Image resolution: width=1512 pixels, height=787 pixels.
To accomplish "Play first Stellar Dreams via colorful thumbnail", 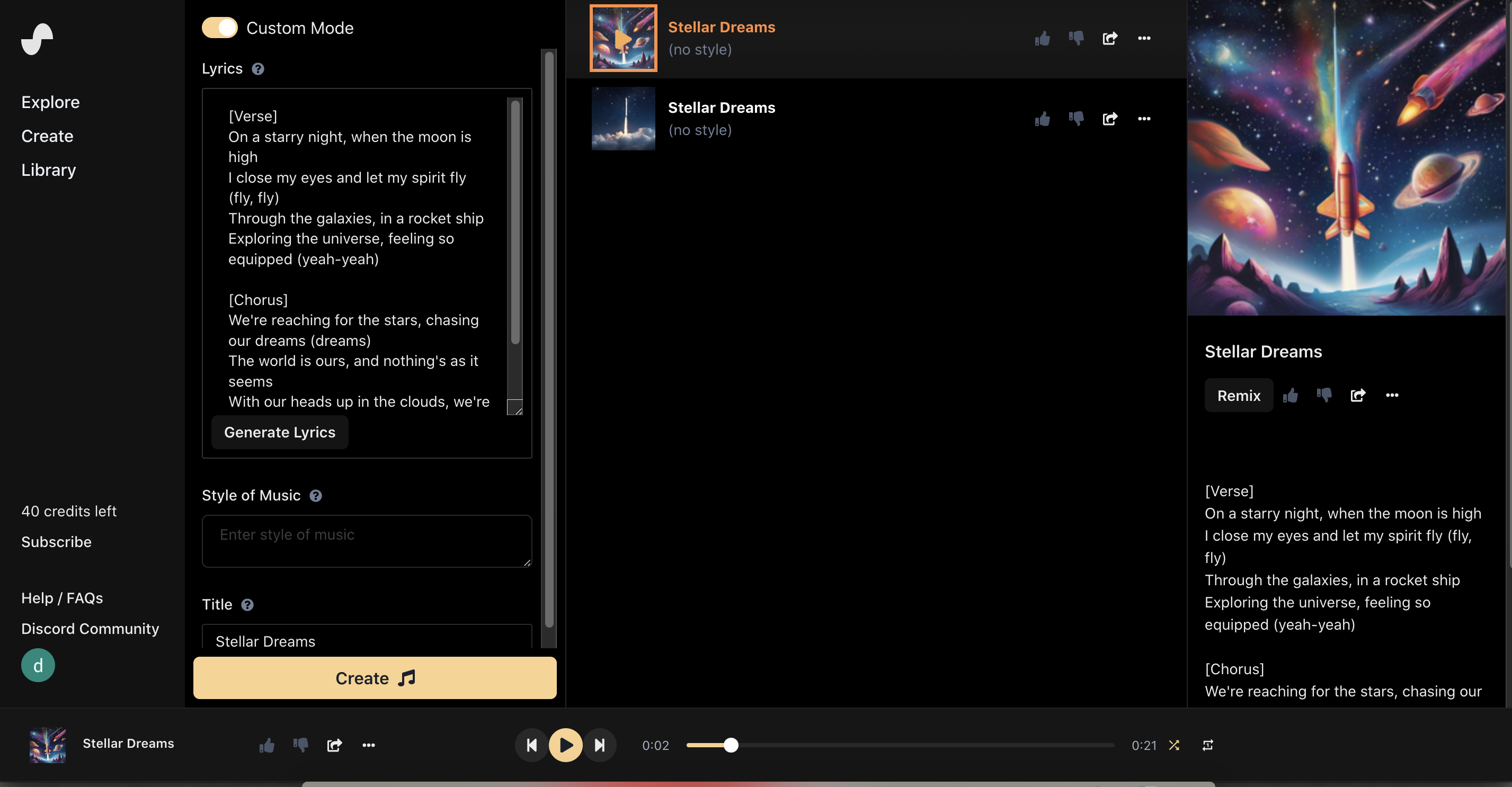I will (x=624, y=39).
